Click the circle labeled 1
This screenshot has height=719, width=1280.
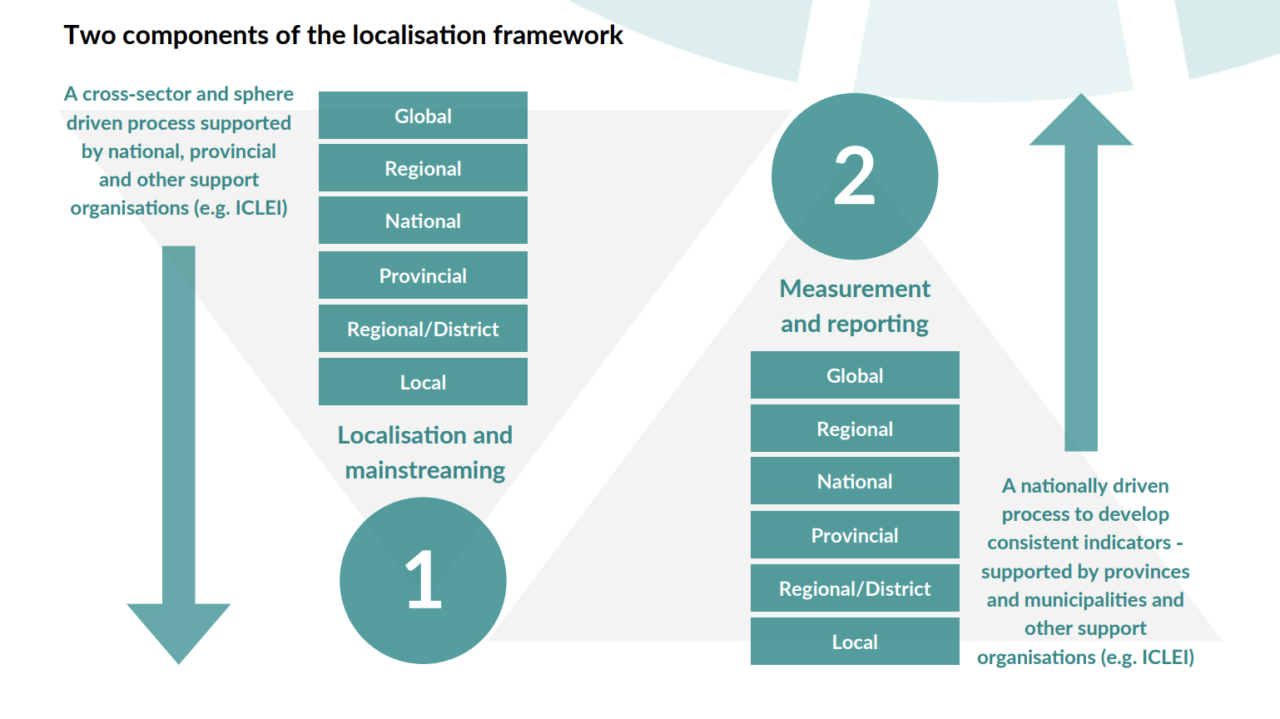click(x=423, y=580)
